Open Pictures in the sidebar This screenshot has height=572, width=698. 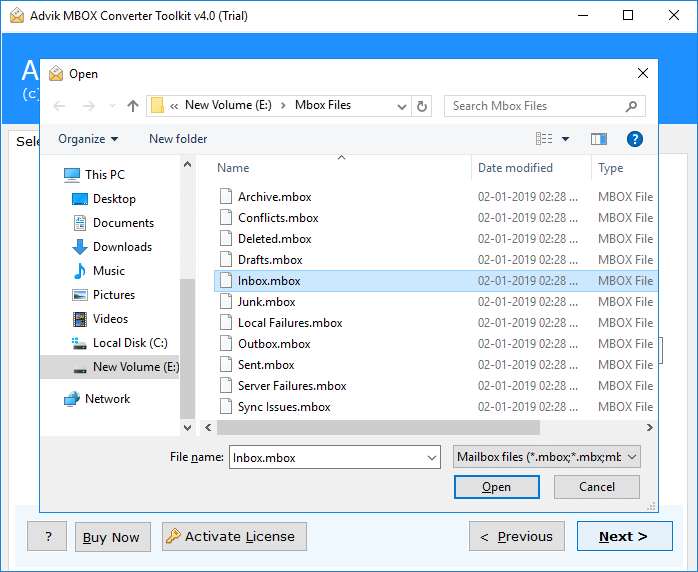(x=103, y=295)
